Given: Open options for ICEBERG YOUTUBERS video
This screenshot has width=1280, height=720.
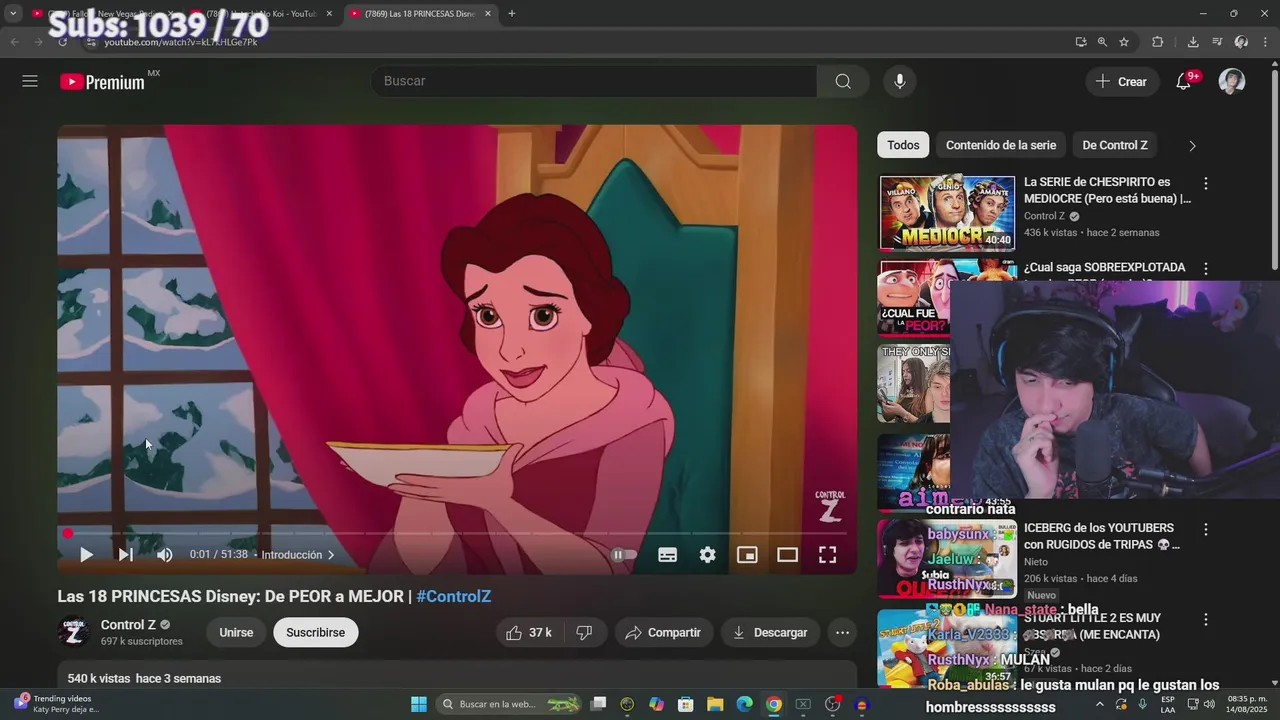Looking at the screenshot, I should click(1206, 529).
